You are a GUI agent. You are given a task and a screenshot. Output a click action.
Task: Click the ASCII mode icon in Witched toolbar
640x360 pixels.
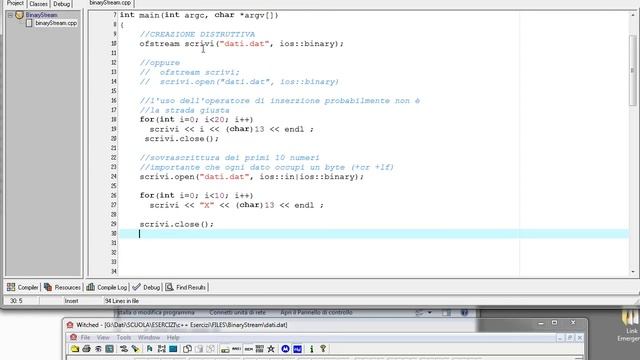236,349
